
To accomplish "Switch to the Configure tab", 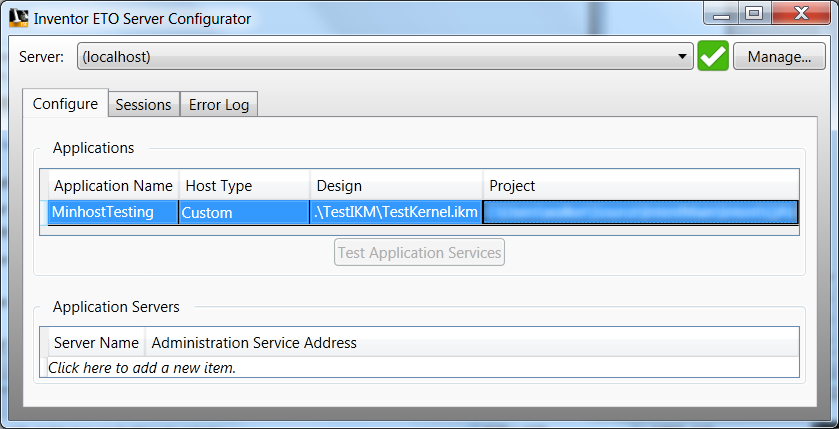I will click(65, 104).
